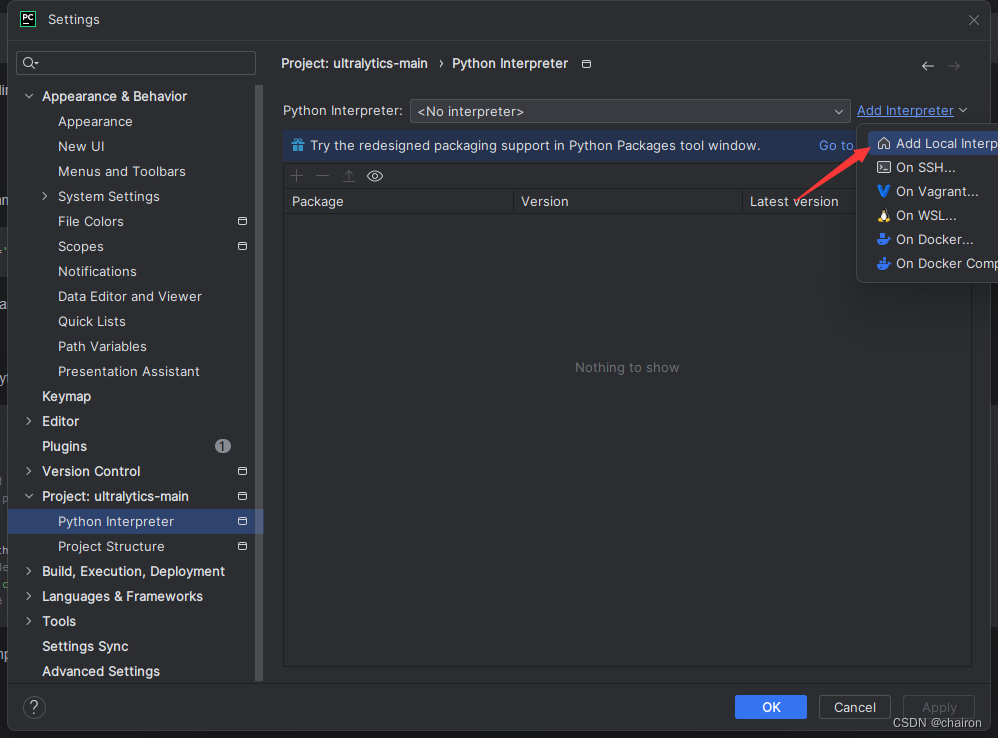Image resolution: width=998 pixels, height=738 pixels.
Task: Click the project icon in the selected Python Interpreter row
Action: tap(242, 521)
